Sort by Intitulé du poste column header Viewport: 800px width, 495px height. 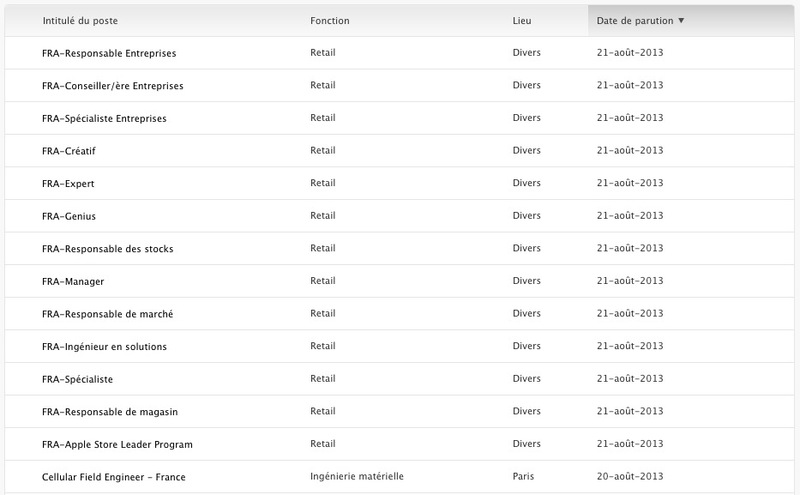click(x=80, y=21)
